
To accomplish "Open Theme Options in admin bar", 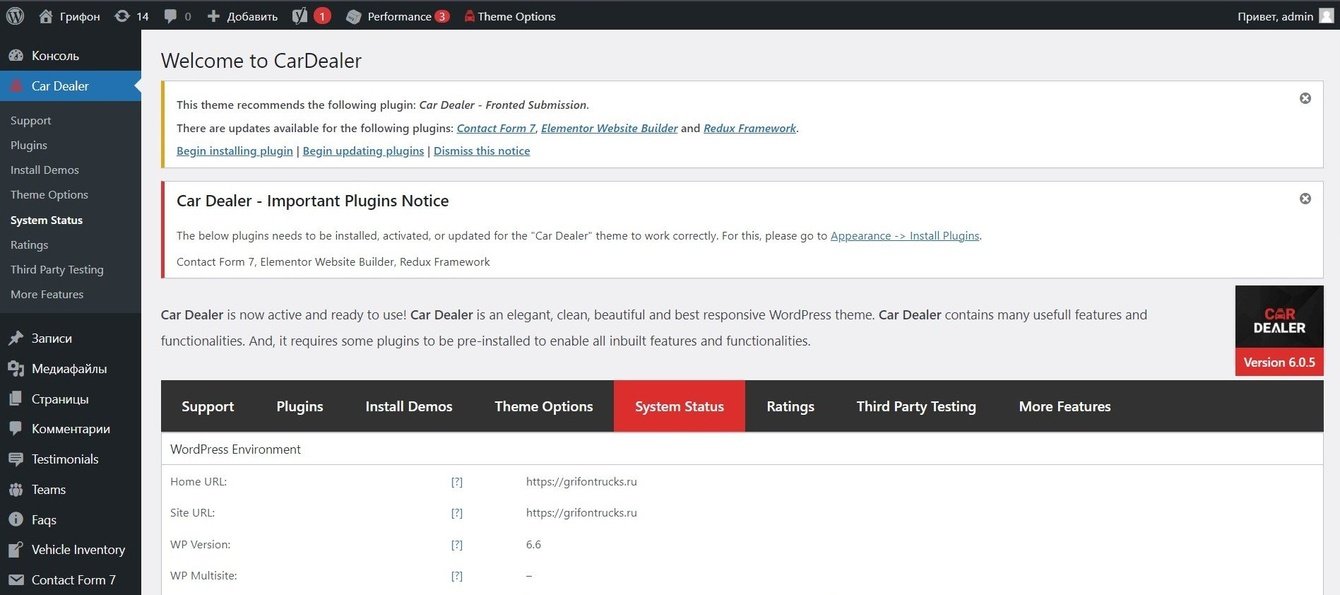I will point(510,16).
